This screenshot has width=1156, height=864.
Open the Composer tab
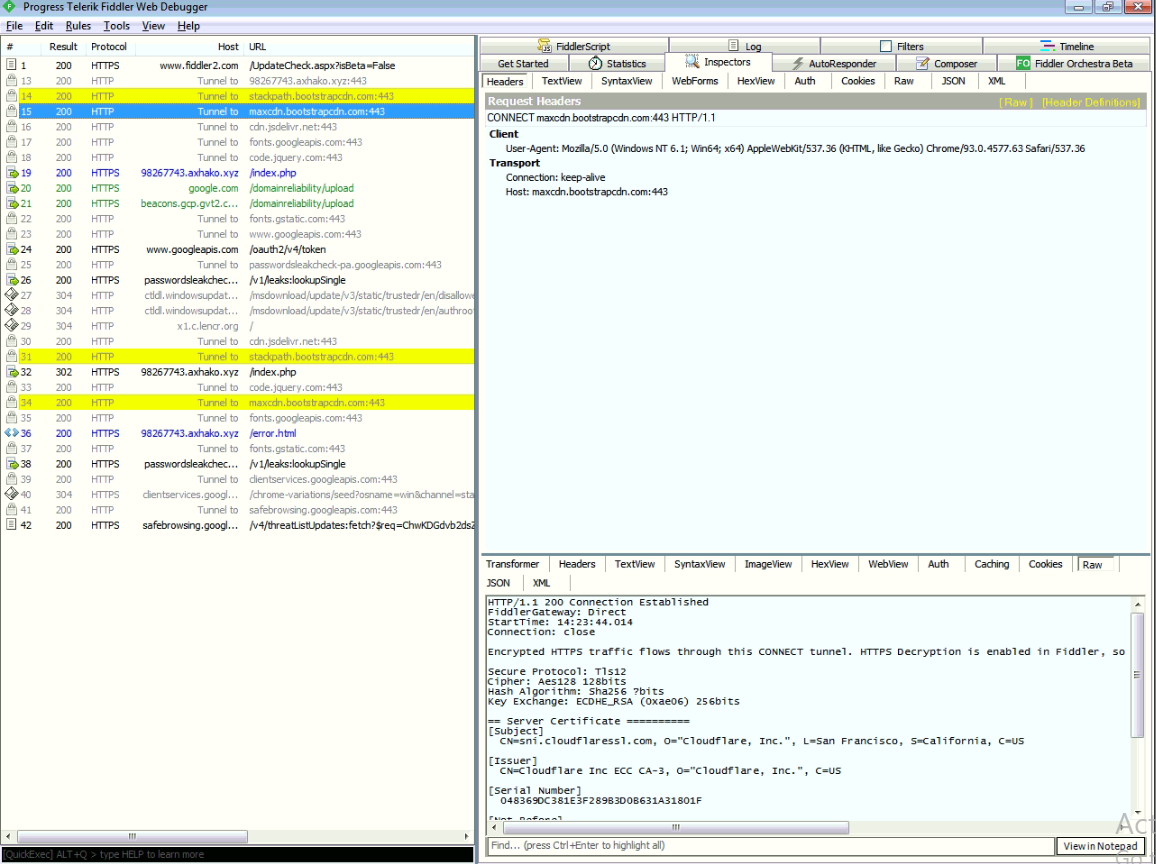point(946,64)
